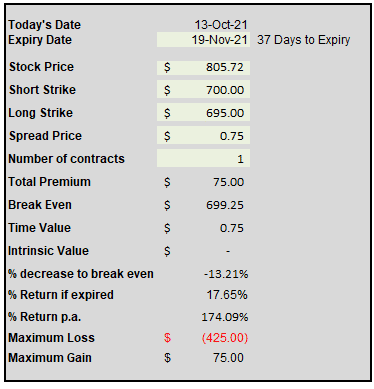The width and height of the screenshot is (374, 389).
Task: Select the Short Strike 700.00 cell
Action: [203, 90]
